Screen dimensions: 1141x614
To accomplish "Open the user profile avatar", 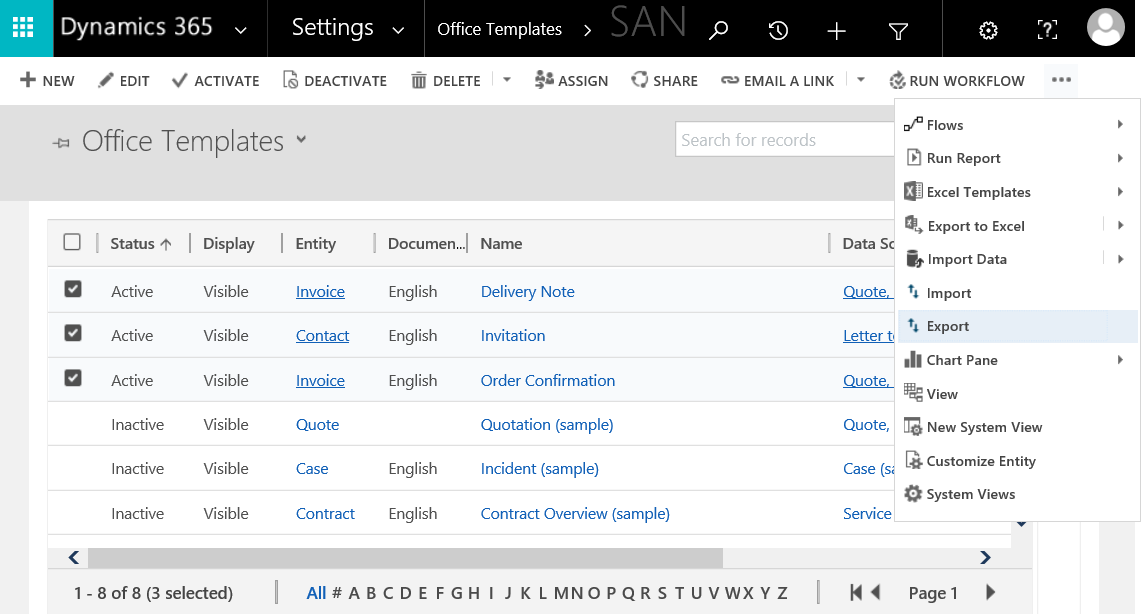I will coord(1105,28).
